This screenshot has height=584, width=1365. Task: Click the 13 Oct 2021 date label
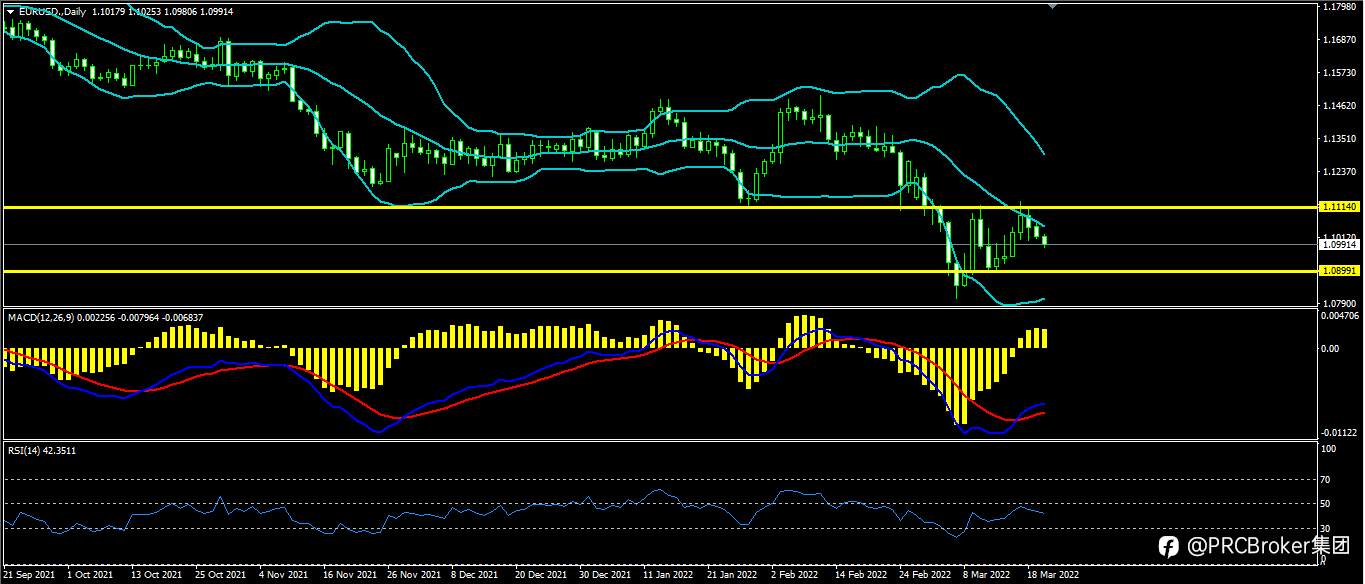pos(157,575)
